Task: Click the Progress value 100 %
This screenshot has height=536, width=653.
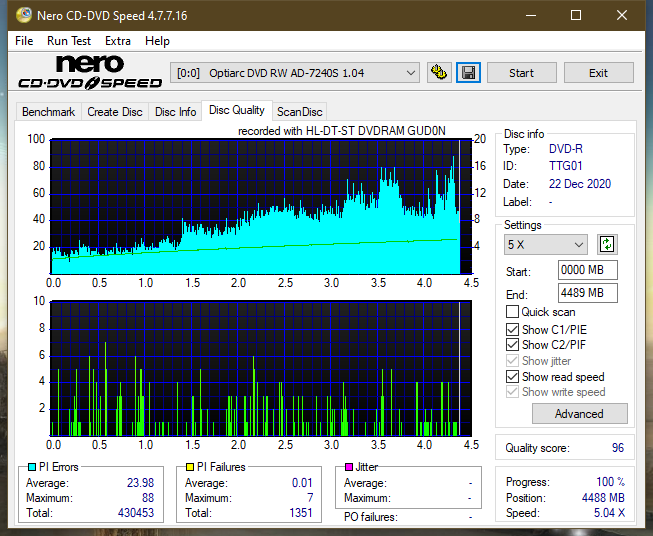Action: click(611, 482)
